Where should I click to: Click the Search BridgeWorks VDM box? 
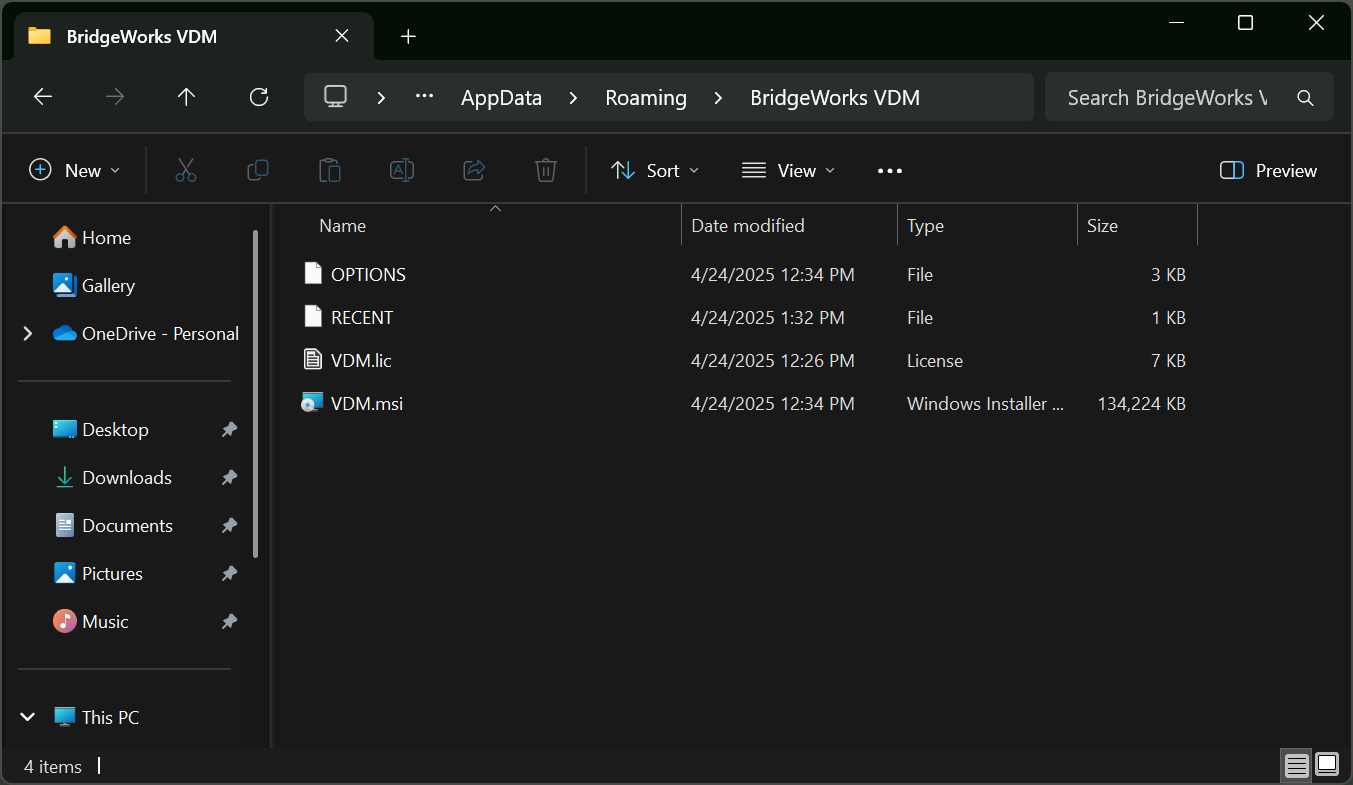coord(1189,97)
